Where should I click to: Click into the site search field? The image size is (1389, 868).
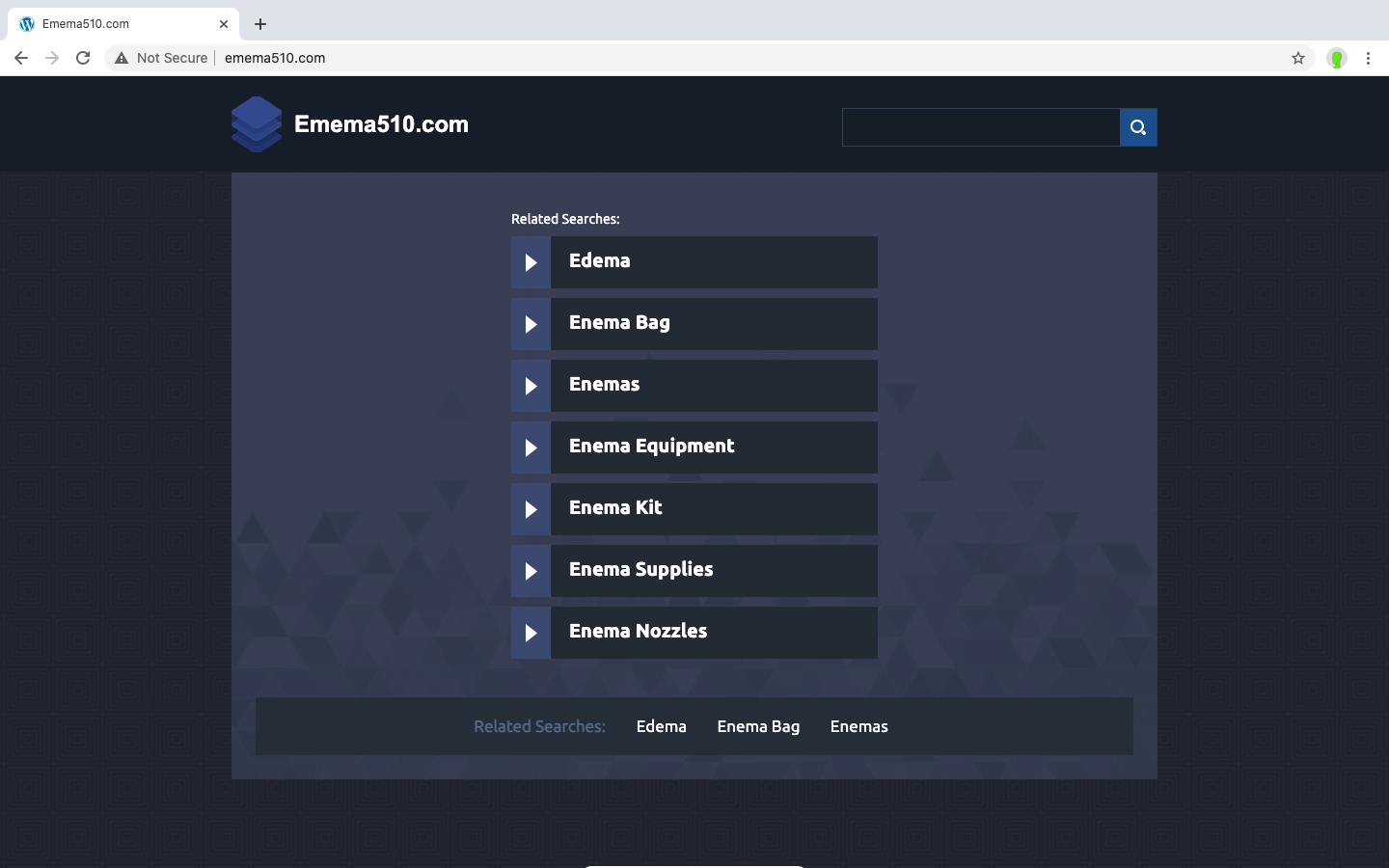pyautogui.click(x=980, y=127)
